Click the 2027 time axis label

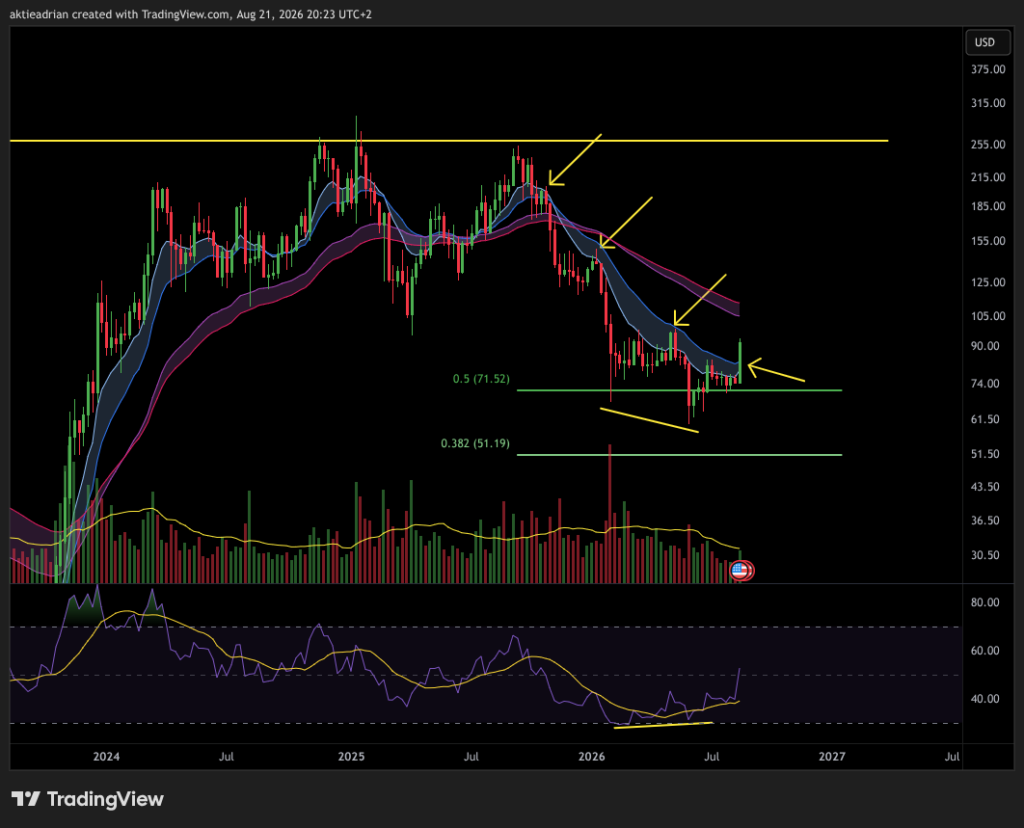pyautogui.click(x=832, y=757)
